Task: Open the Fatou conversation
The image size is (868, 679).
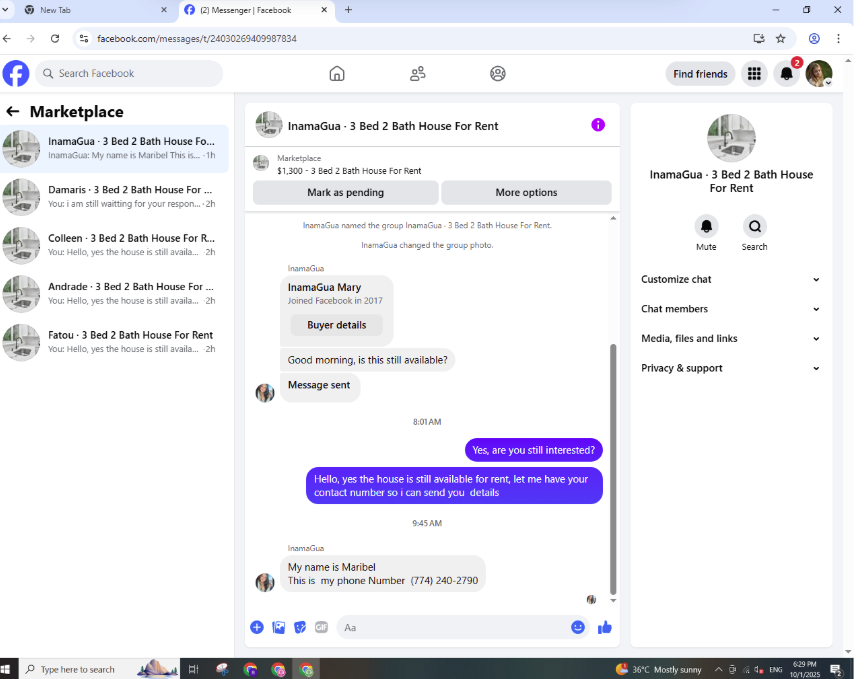Action: [x=115, y=342]
